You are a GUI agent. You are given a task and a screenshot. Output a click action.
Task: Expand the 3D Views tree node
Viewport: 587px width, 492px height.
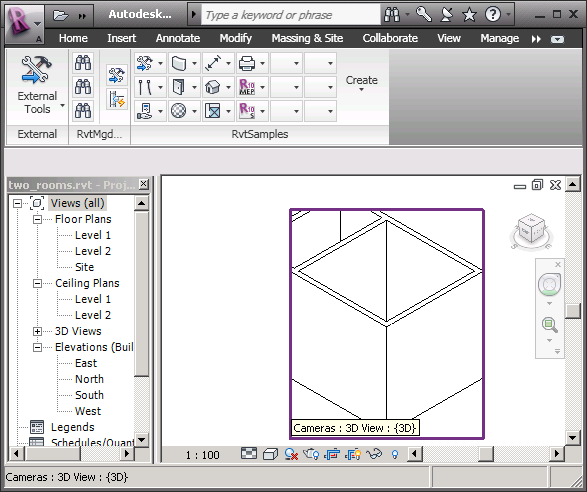[x=37, y=331]
